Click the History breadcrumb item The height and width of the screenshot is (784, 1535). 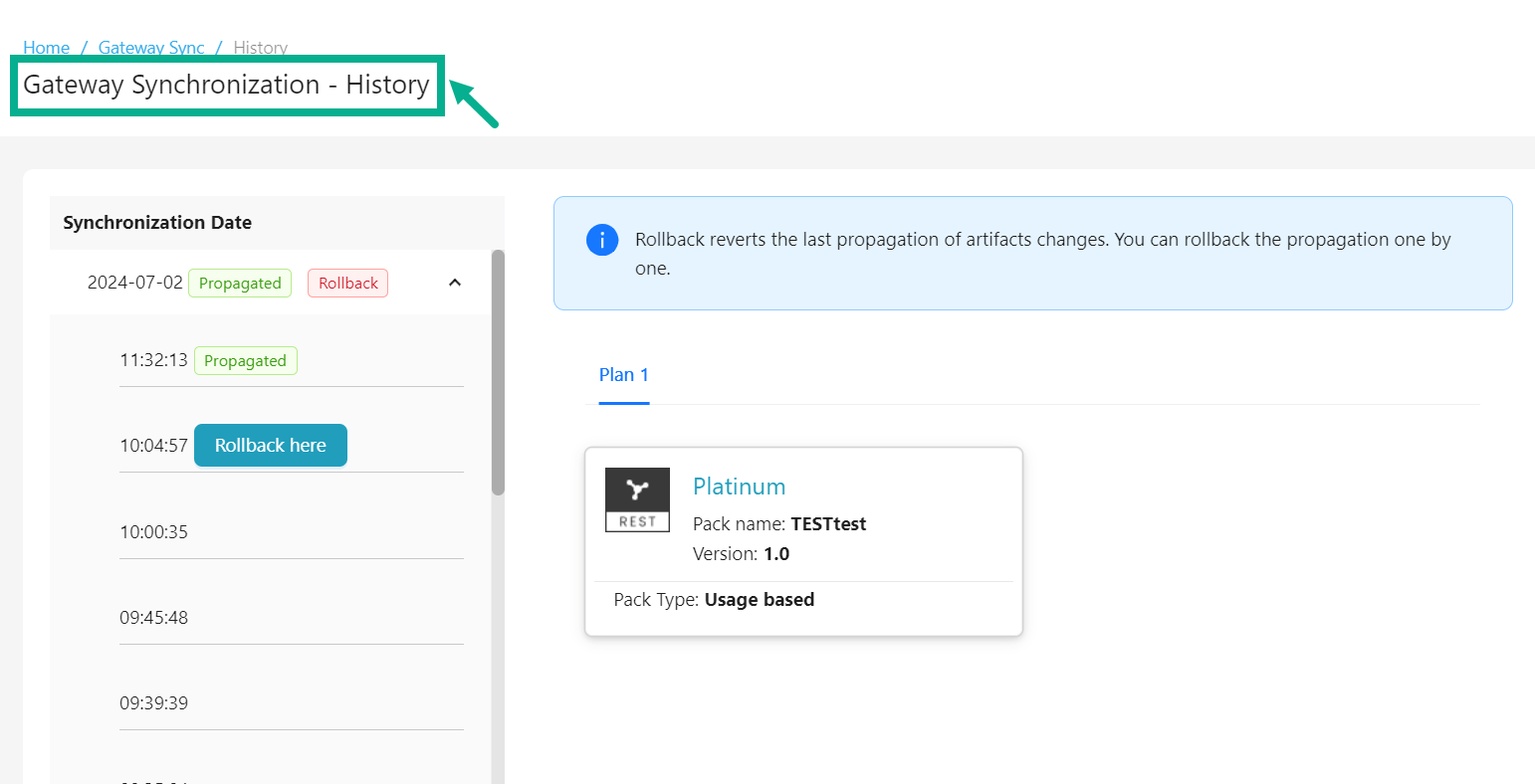coord(260,48)
